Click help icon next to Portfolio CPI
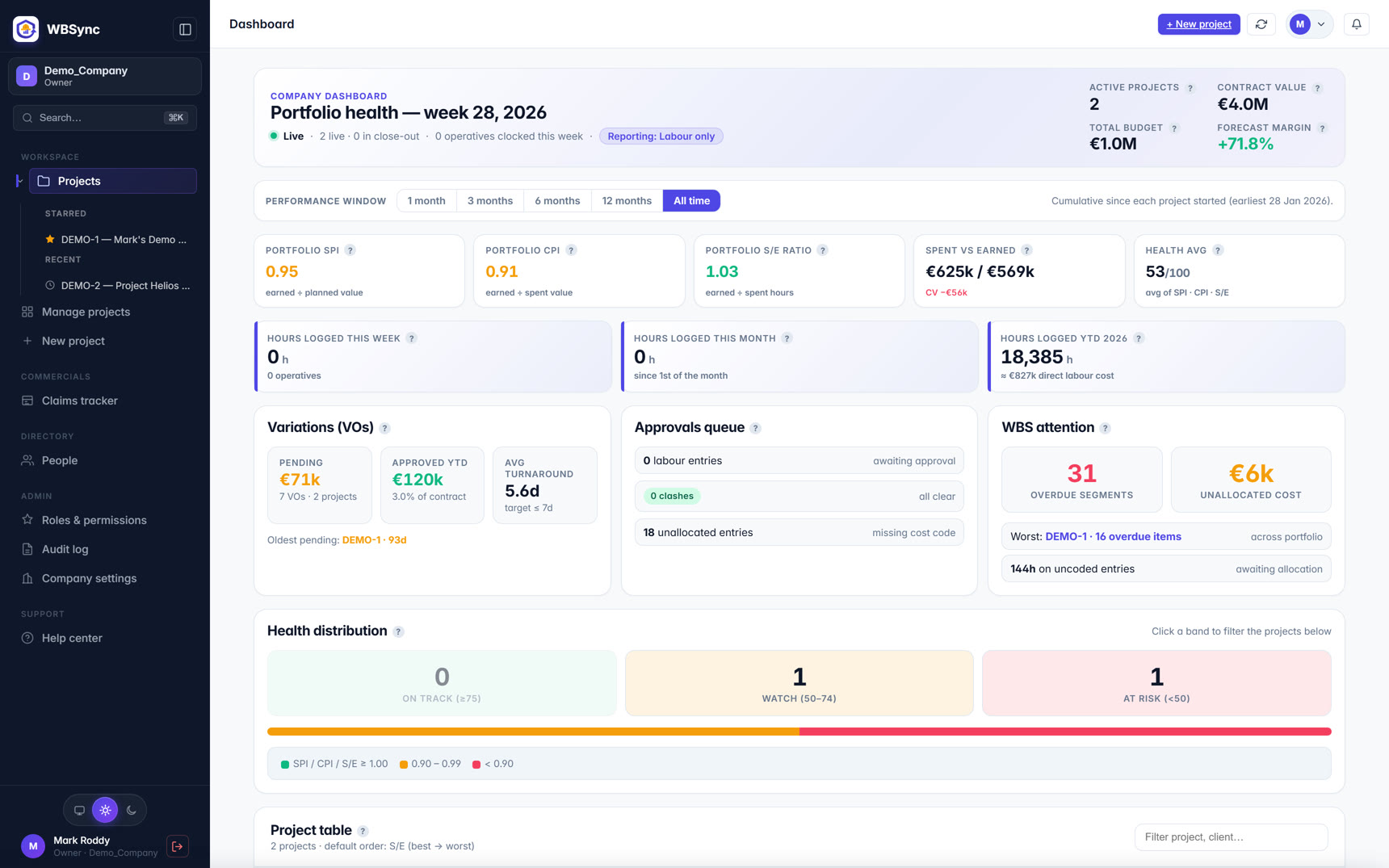1389x868 pixels. point(571,250)
